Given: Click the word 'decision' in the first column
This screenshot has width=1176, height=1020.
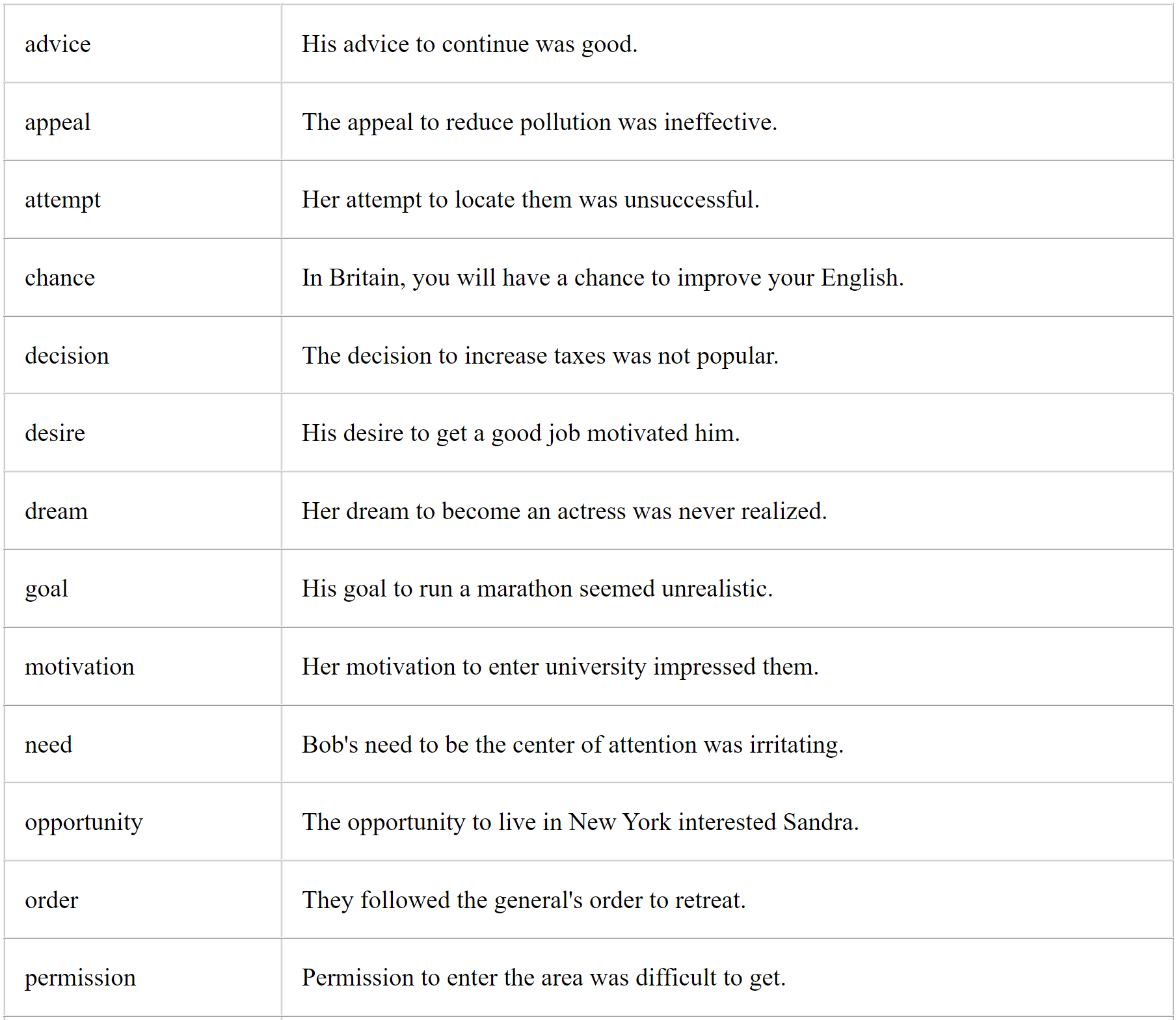Looking at the screenshot, I should pyautogui.click(x=67, y=356).
